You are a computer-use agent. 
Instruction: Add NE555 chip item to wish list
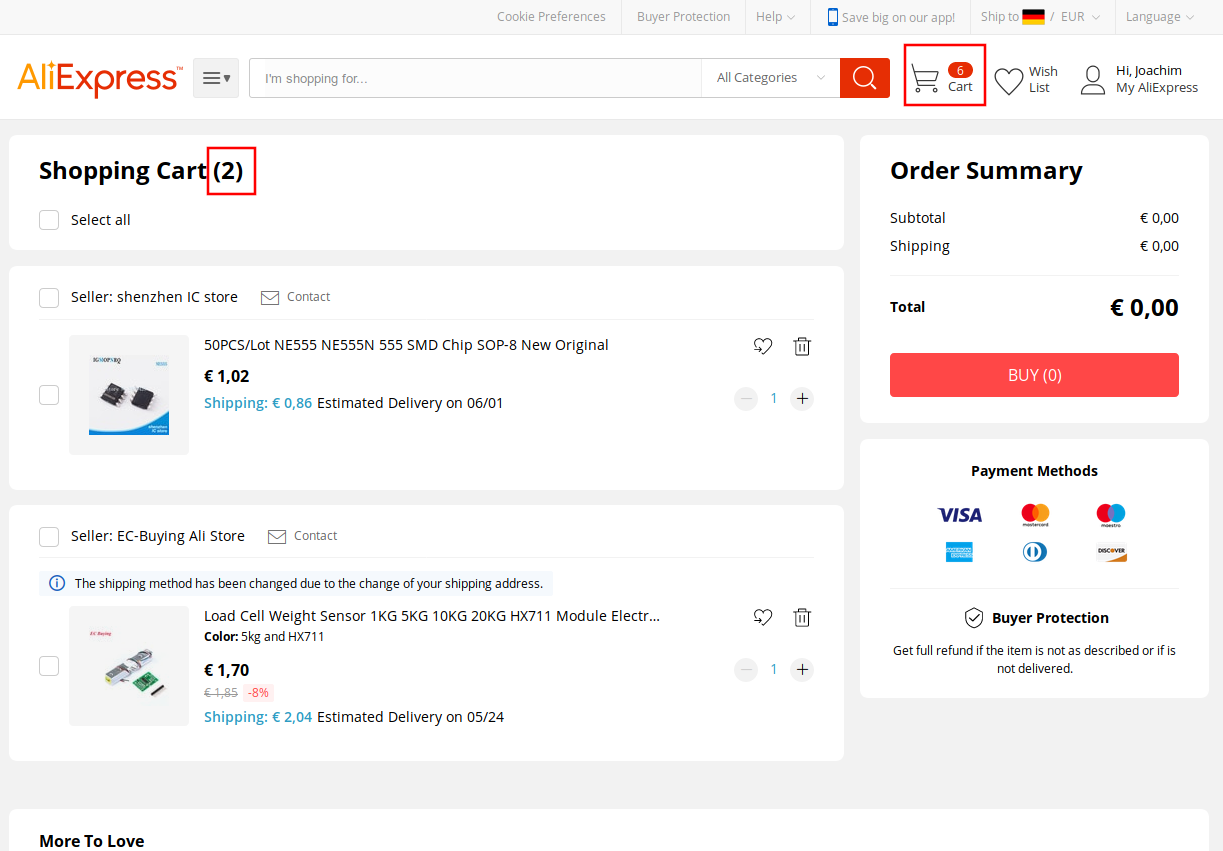763,346
